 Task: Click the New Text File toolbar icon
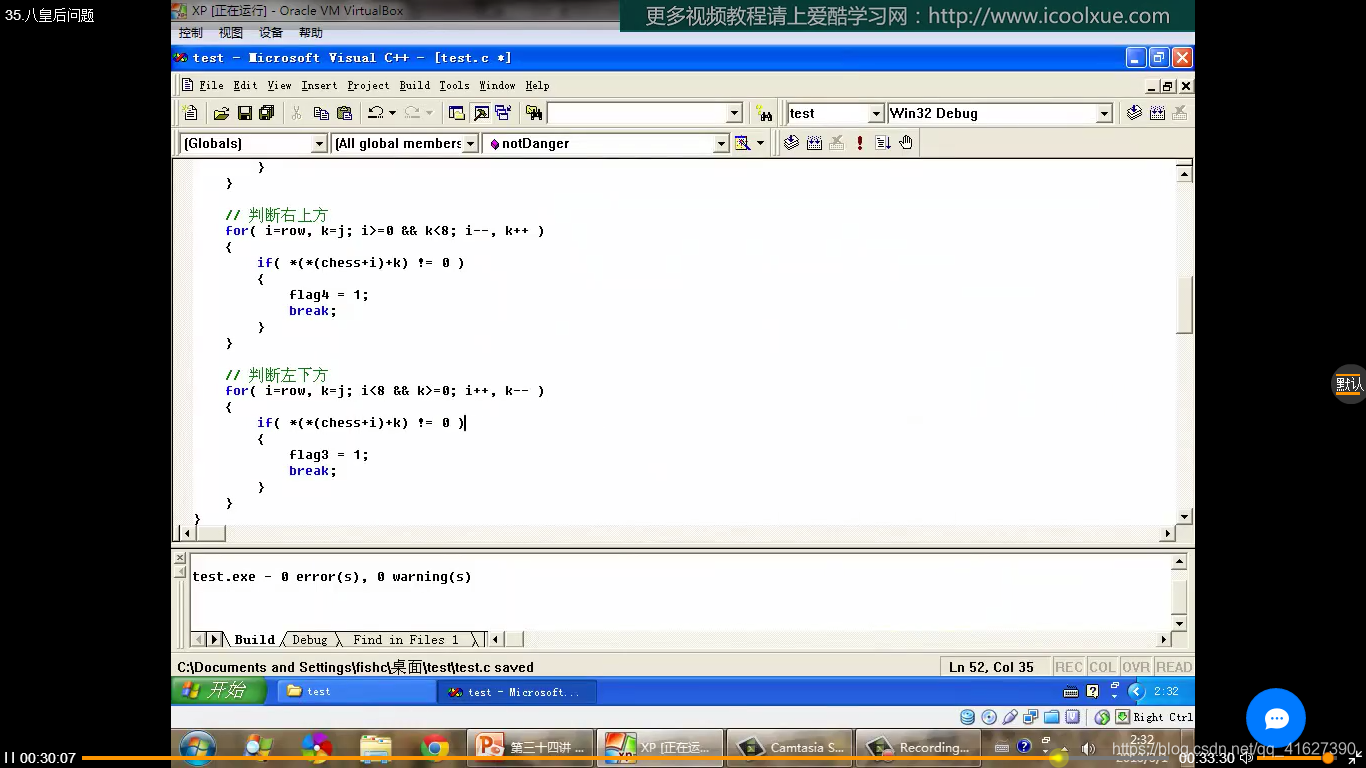tap(190, 113)
